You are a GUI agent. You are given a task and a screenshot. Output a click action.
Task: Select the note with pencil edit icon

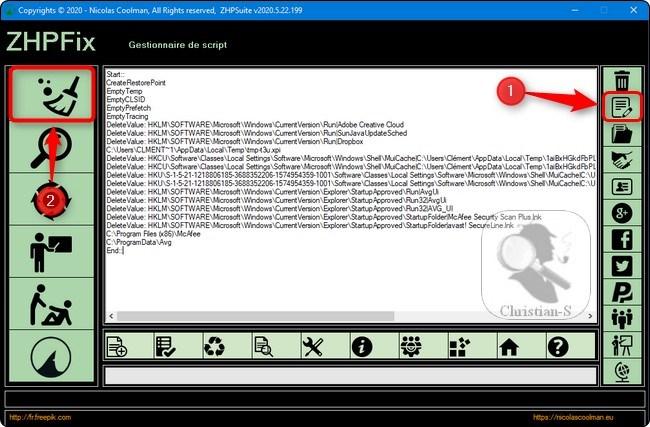[622, 107]
